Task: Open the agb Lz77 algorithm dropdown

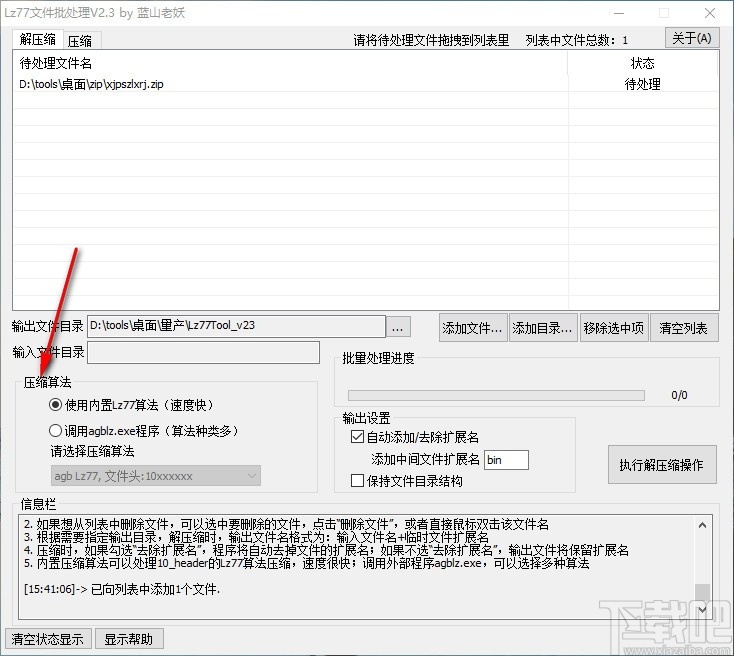Action: [x=155, y=476]
